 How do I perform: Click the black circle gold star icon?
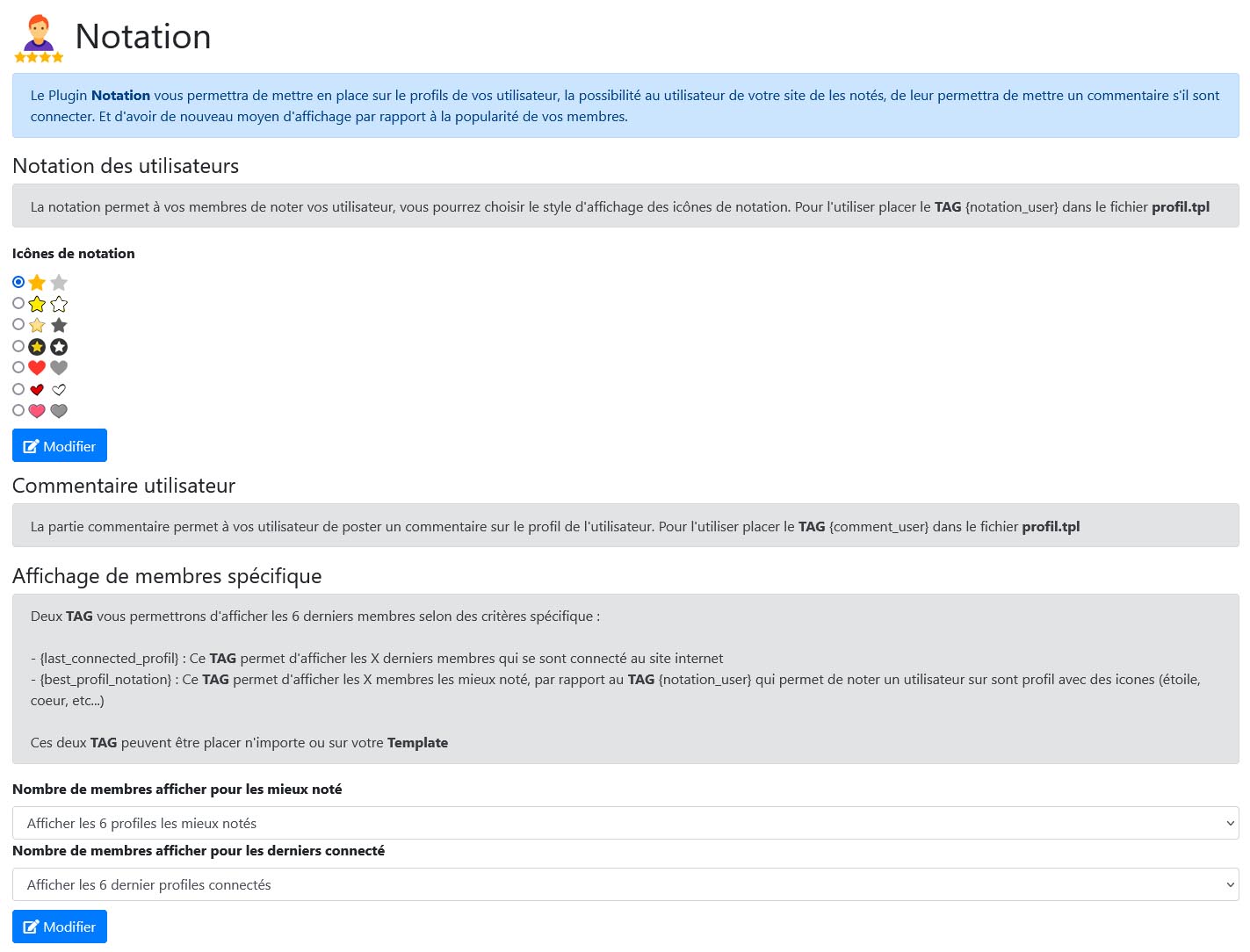[x=37, y=347]
